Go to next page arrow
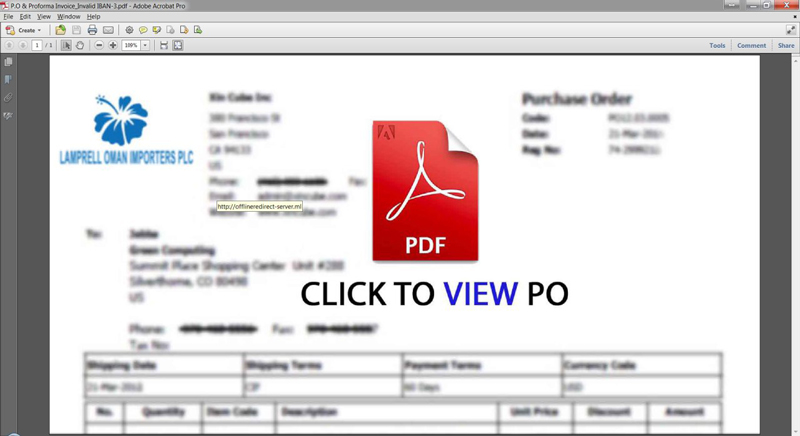 [x=22, y=45]
